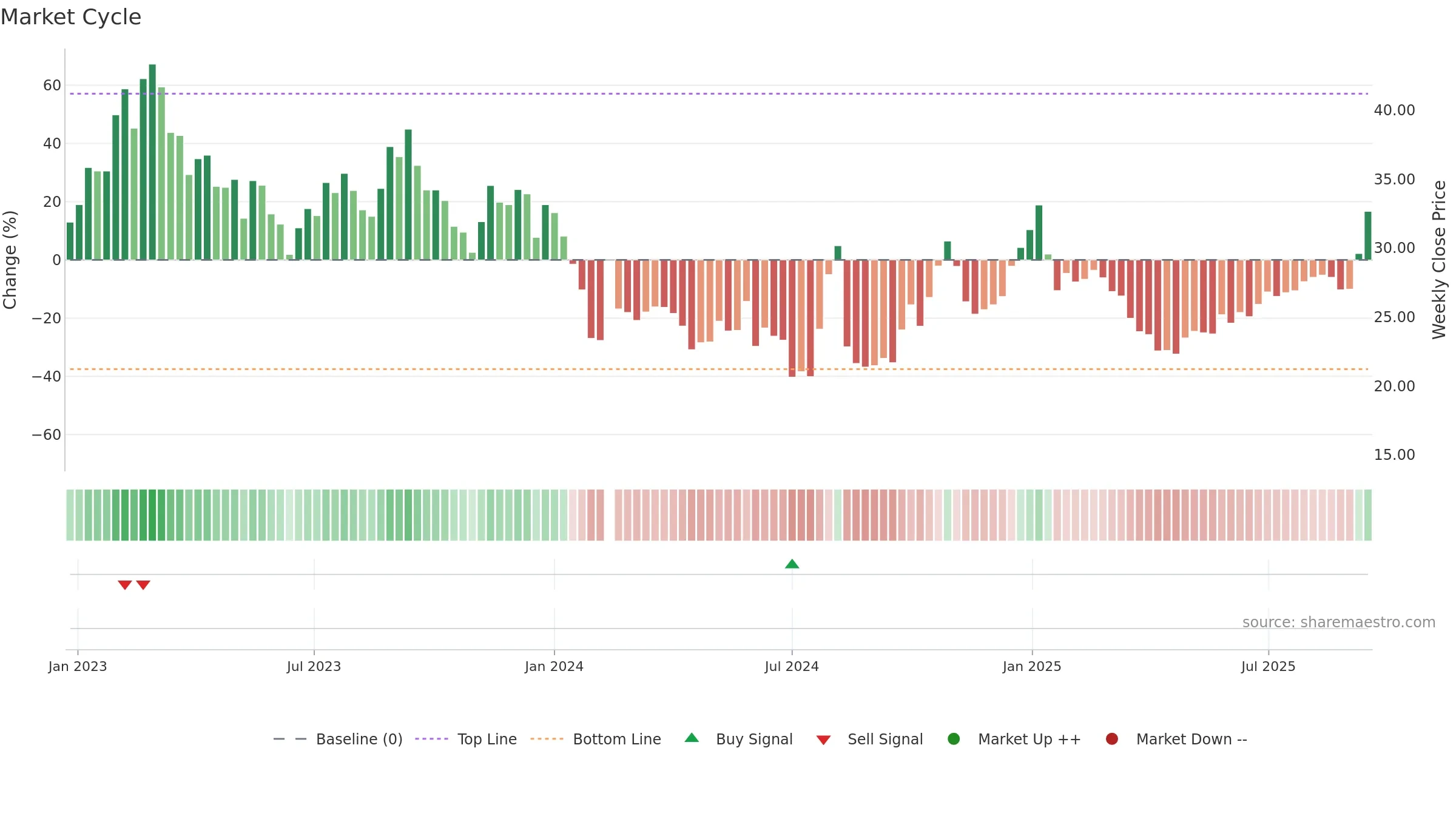
Task: Click the second red sell signal marker in early 2023
Action: coord(143,585)
